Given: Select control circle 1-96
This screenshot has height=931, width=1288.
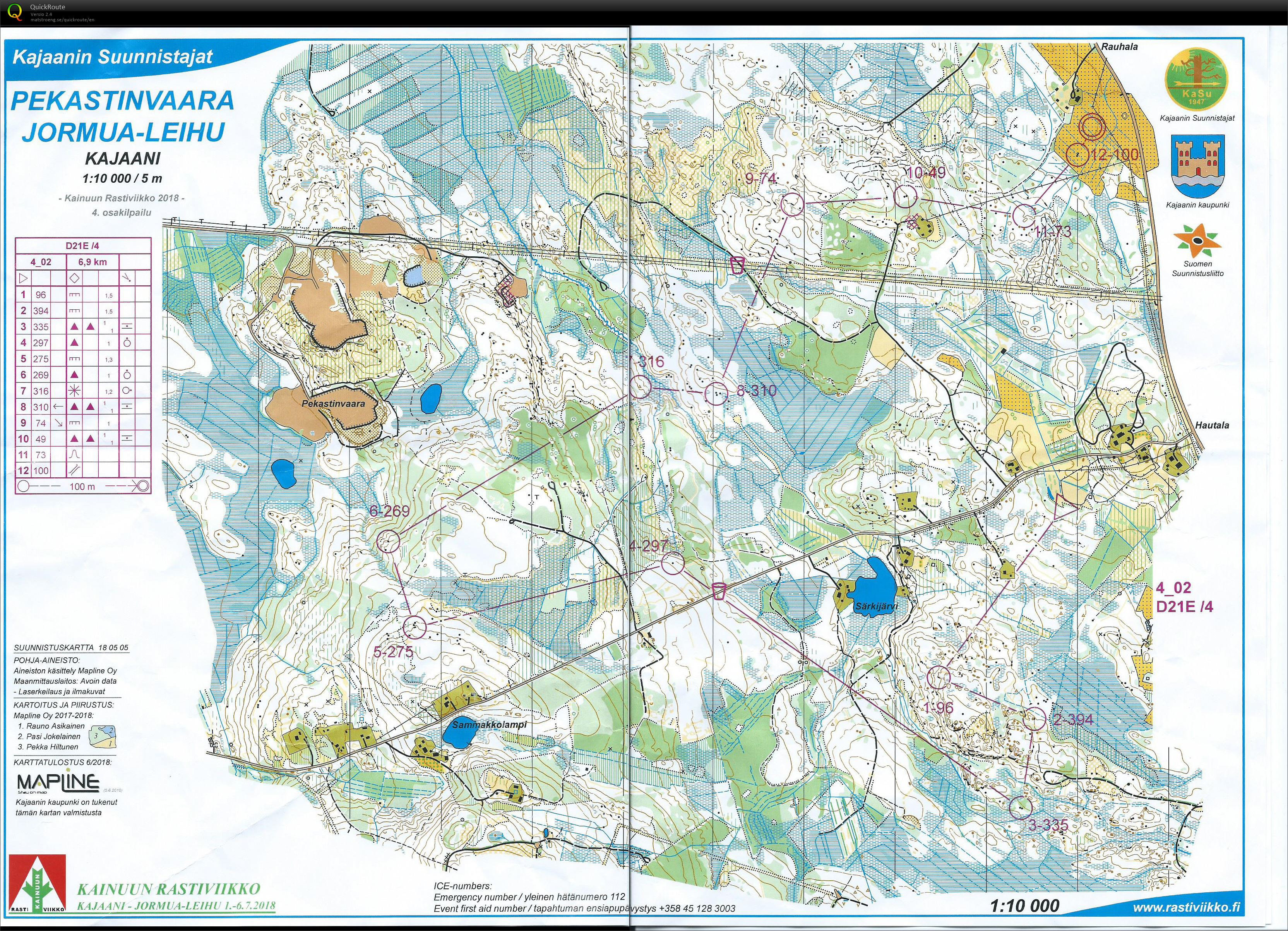Looking at the screenshot, I should [x=939, y=677].
